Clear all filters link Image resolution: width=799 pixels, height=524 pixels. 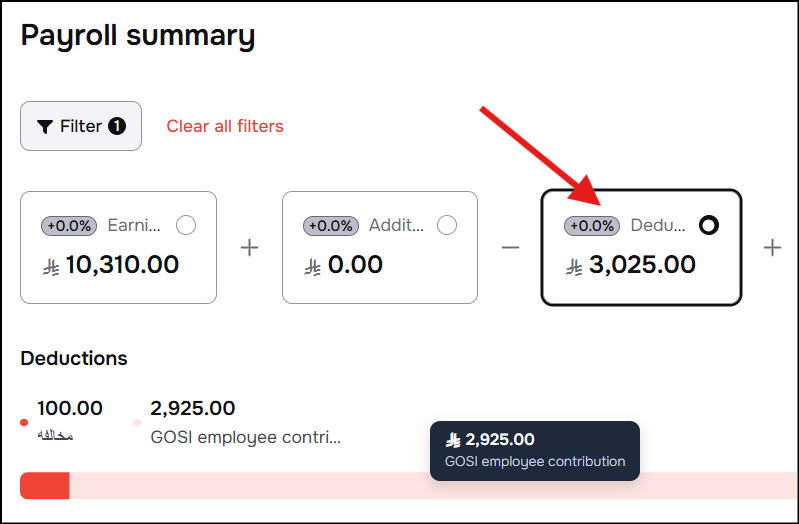pos(225,126)
